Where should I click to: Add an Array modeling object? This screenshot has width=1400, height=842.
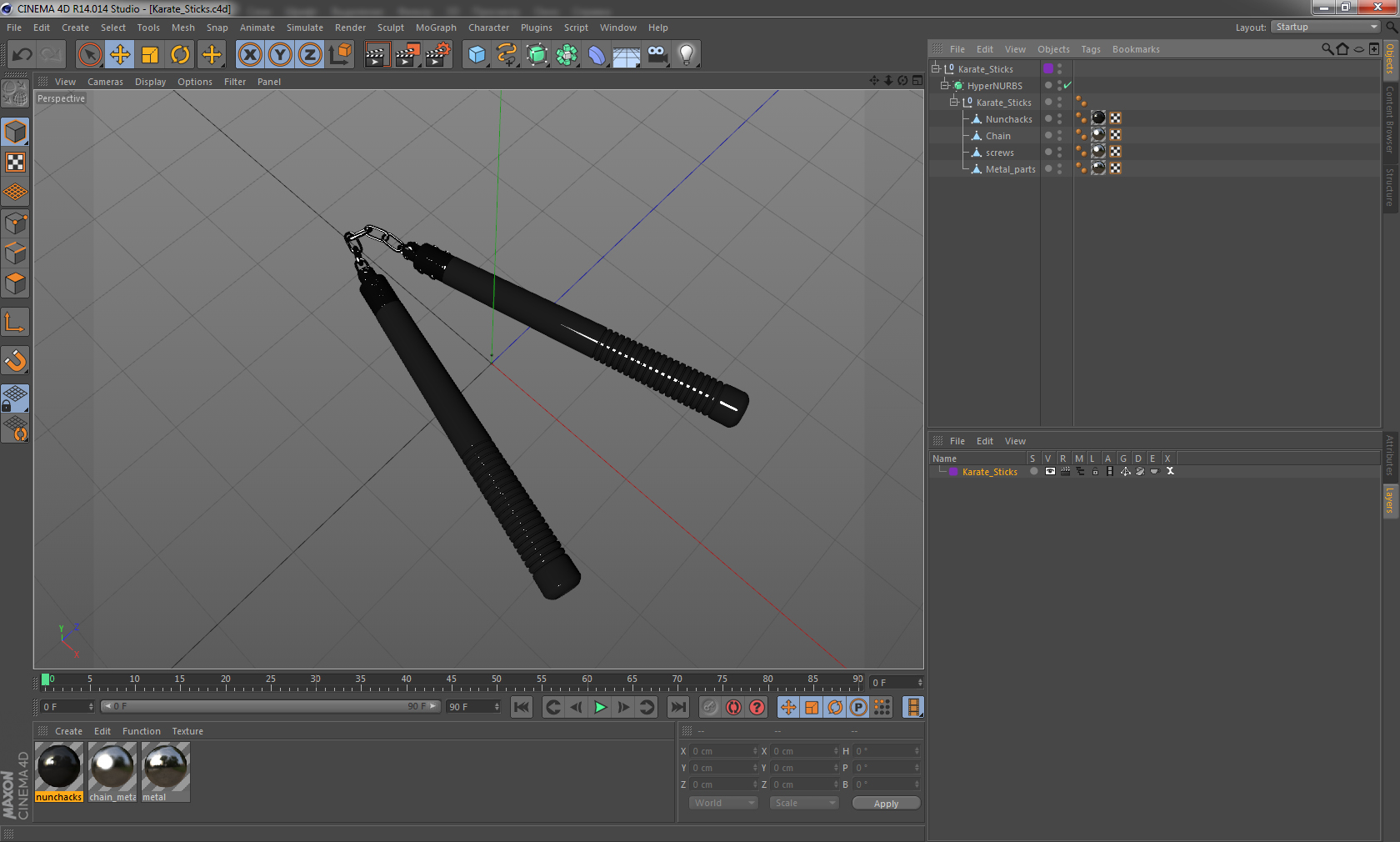tap(567, 55)
